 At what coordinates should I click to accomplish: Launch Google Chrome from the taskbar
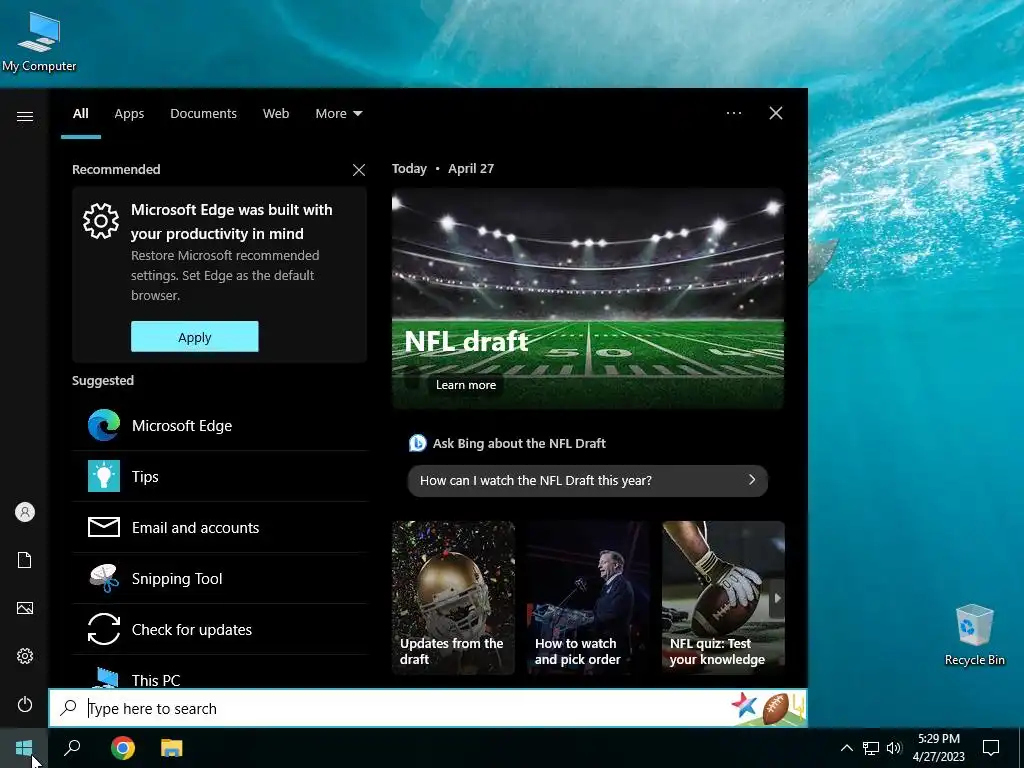pyautogui.click(x=123, y=748)
